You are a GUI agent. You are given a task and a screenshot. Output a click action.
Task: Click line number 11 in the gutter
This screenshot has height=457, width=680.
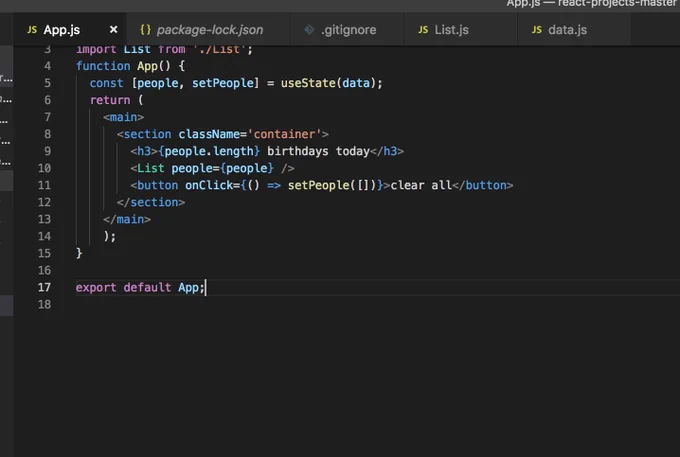pos(44,185)
